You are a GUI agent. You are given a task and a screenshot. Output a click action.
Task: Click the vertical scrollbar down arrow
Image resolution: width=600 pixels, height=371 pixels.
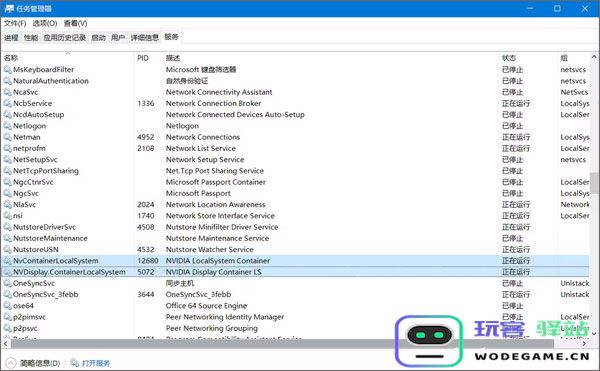coord(594,334)
